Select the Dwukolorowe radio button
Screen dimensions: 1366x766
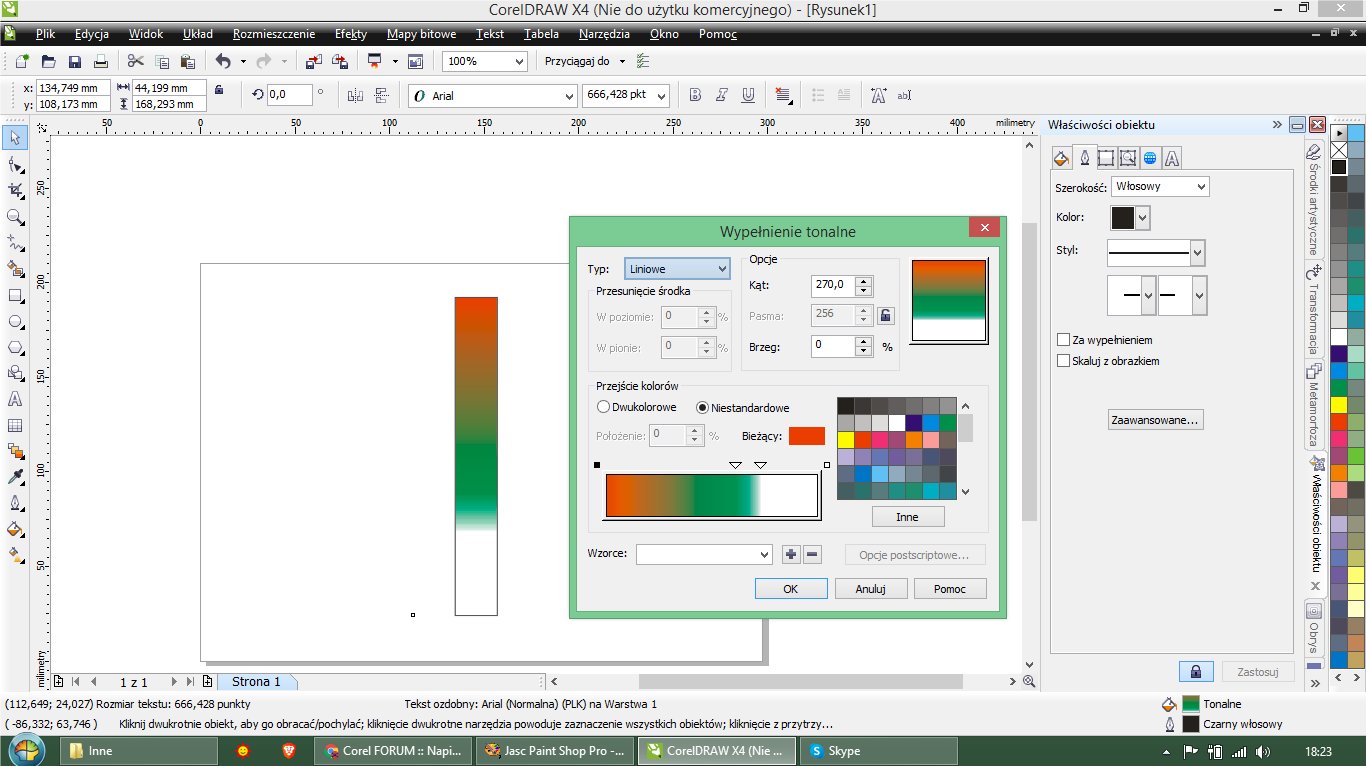(x=603, y=407)
